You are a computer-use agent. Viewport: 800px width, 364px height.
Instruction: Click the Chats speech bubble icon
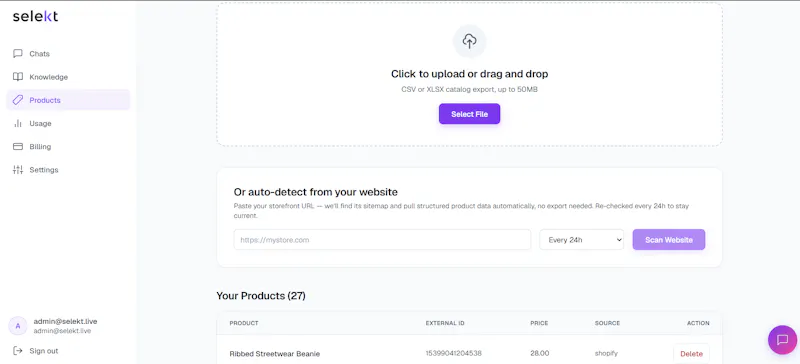coord(18,54)
